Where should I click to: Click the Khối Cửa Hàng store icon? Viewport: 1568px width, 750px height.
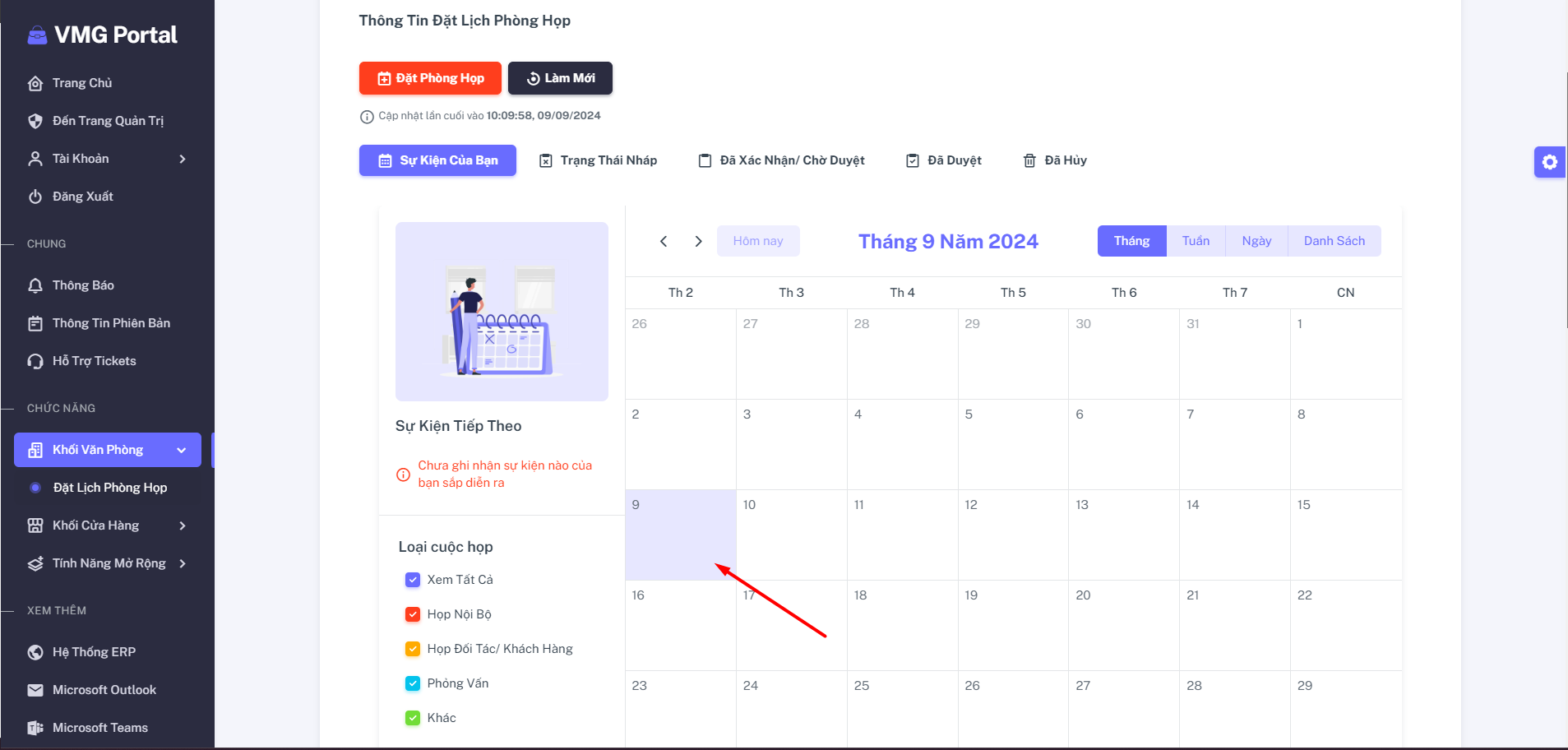35,525
